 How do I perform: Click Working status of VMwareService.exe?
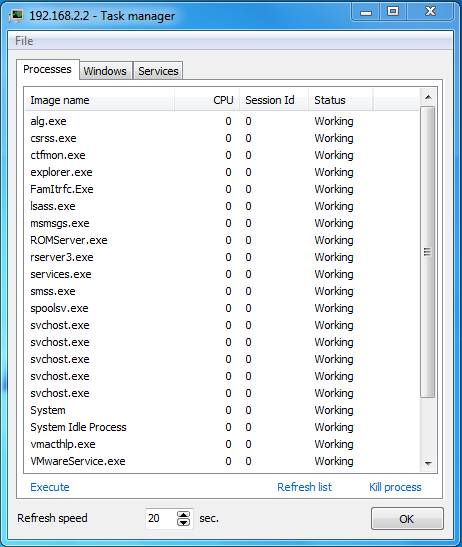[x=334, y=462]
